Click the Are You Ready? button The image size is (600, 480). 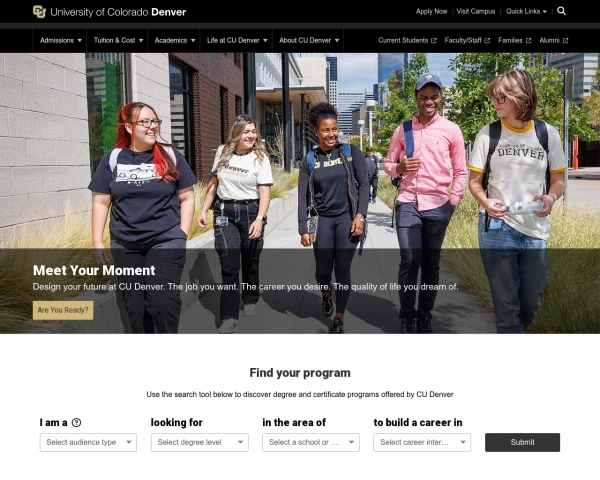[63, 310]
